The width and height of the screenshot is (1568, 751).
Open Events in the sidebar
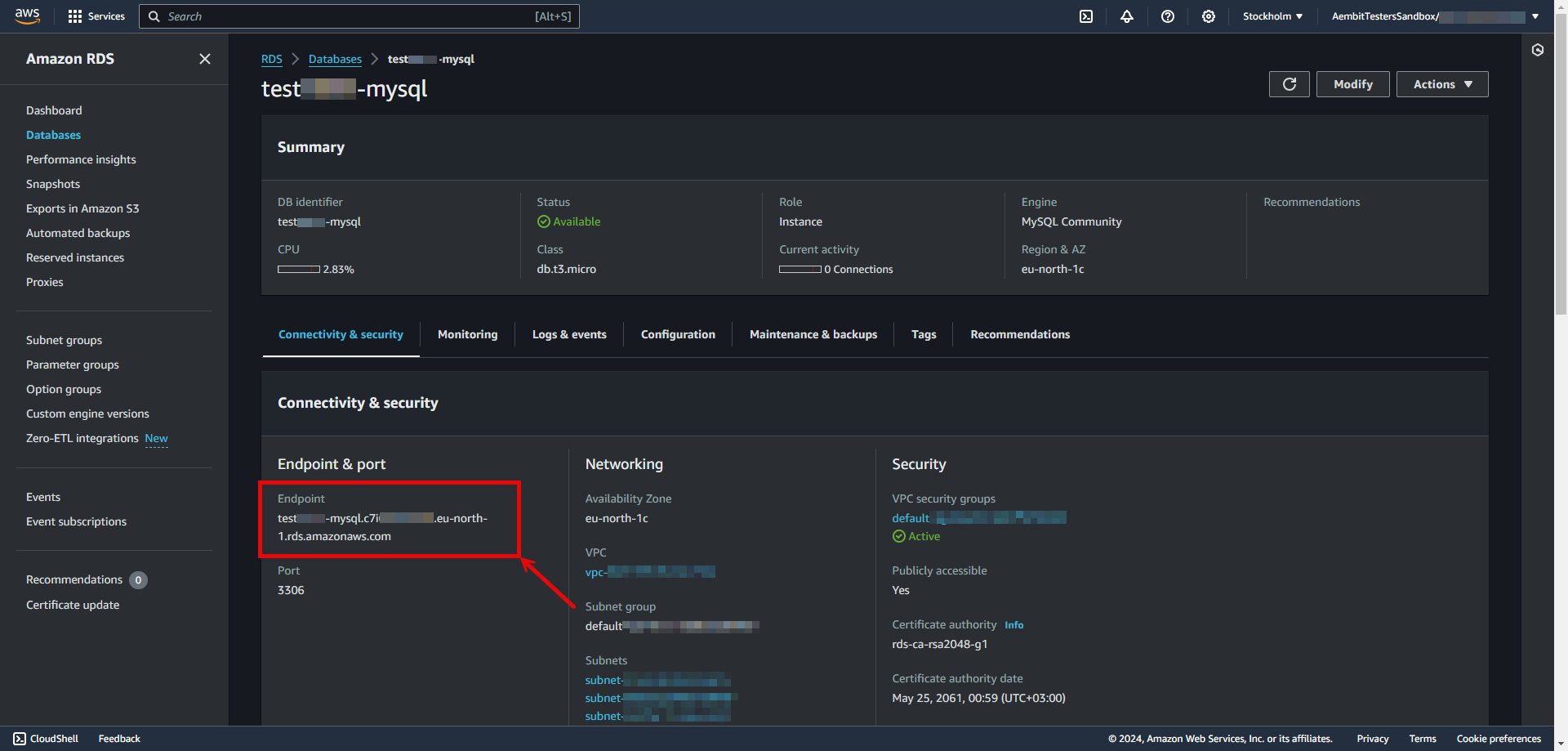tap(43, 497)
